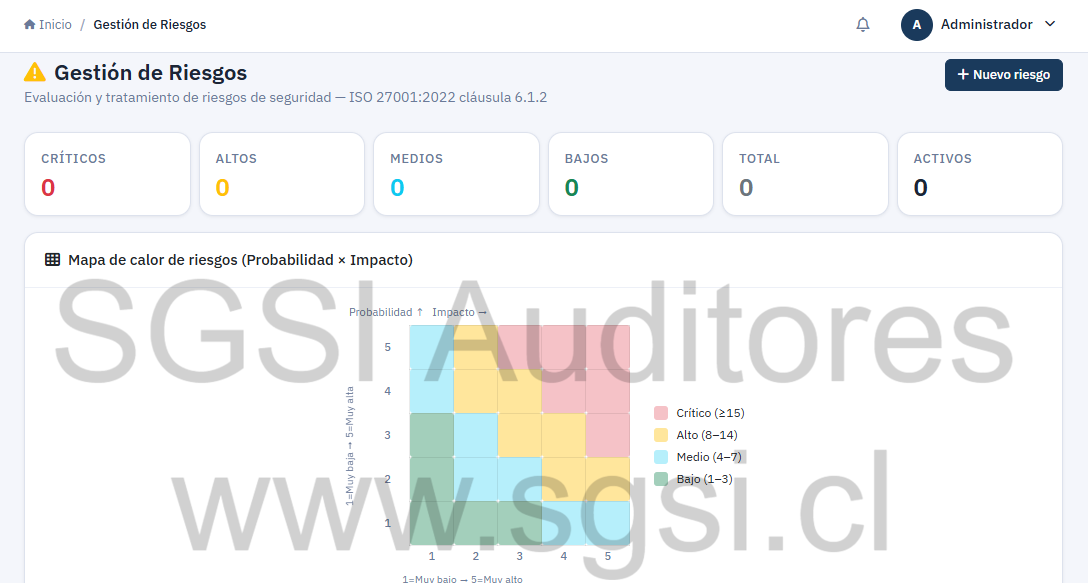
Task: Click the Medio (4–7) legend swatch
Action: tap(661, 457)
